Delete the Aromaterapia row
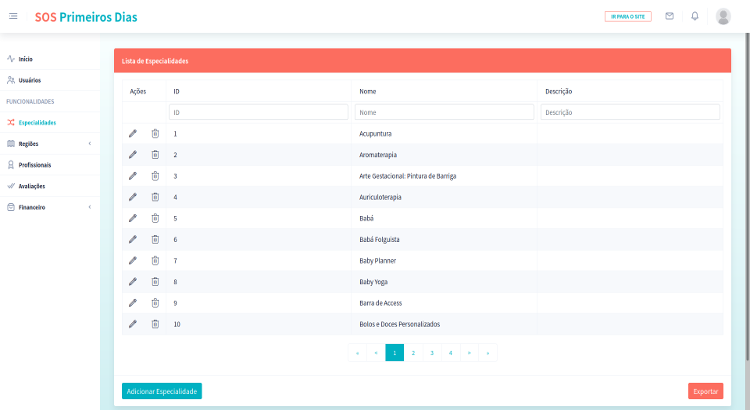Image resolution: width=750 pixels, height=410 pixels. tap(155, 155)
